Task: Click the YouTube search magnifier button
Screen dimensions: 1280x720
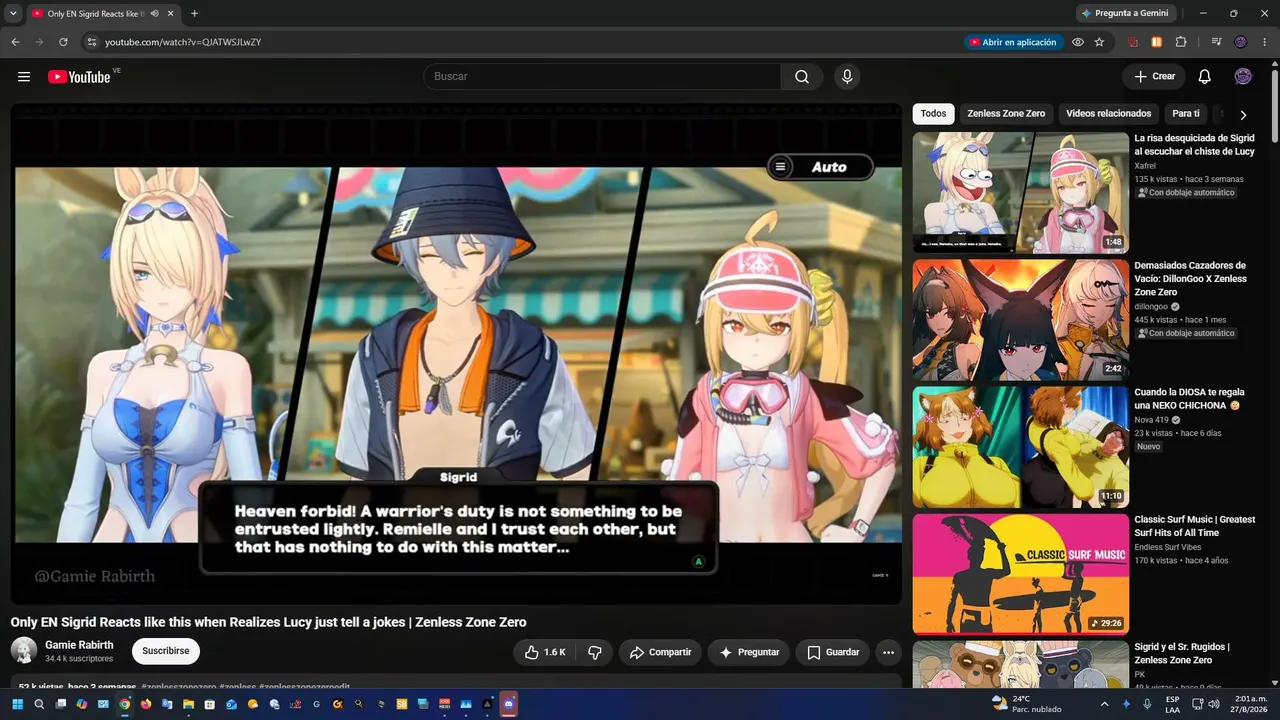Action: (802, 77)
